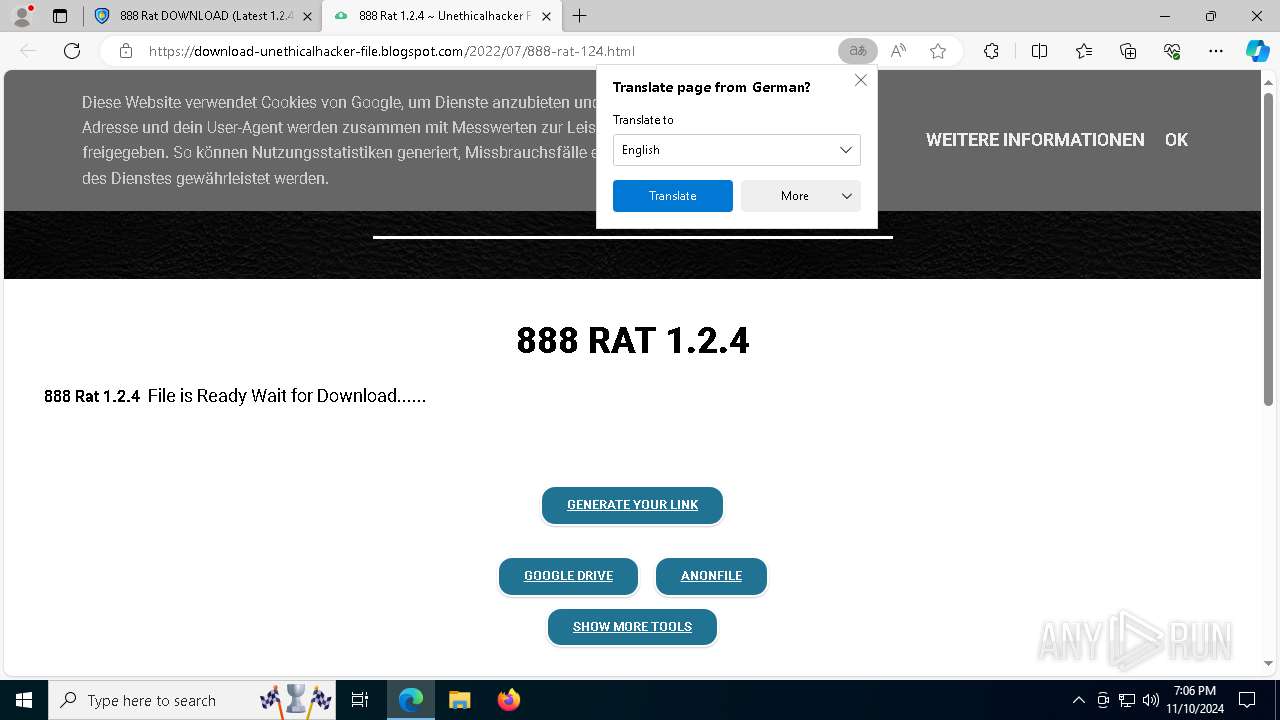Close the Unethicalhacker tab
Image resolution: width=1280 pixels, height=720 pixels.
(x=546, y=16)
